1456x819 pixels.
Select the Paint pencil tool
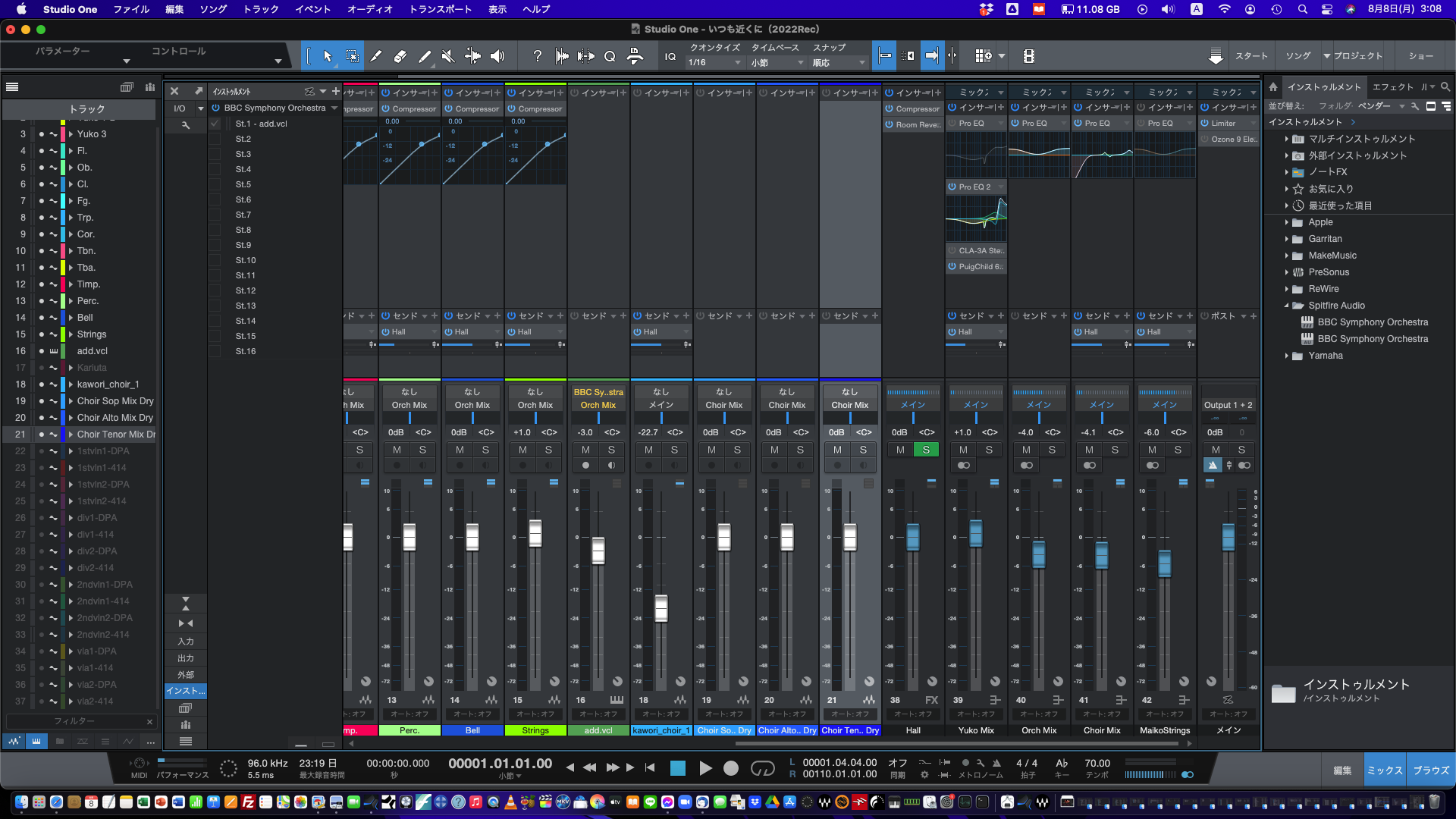[425, 56]
